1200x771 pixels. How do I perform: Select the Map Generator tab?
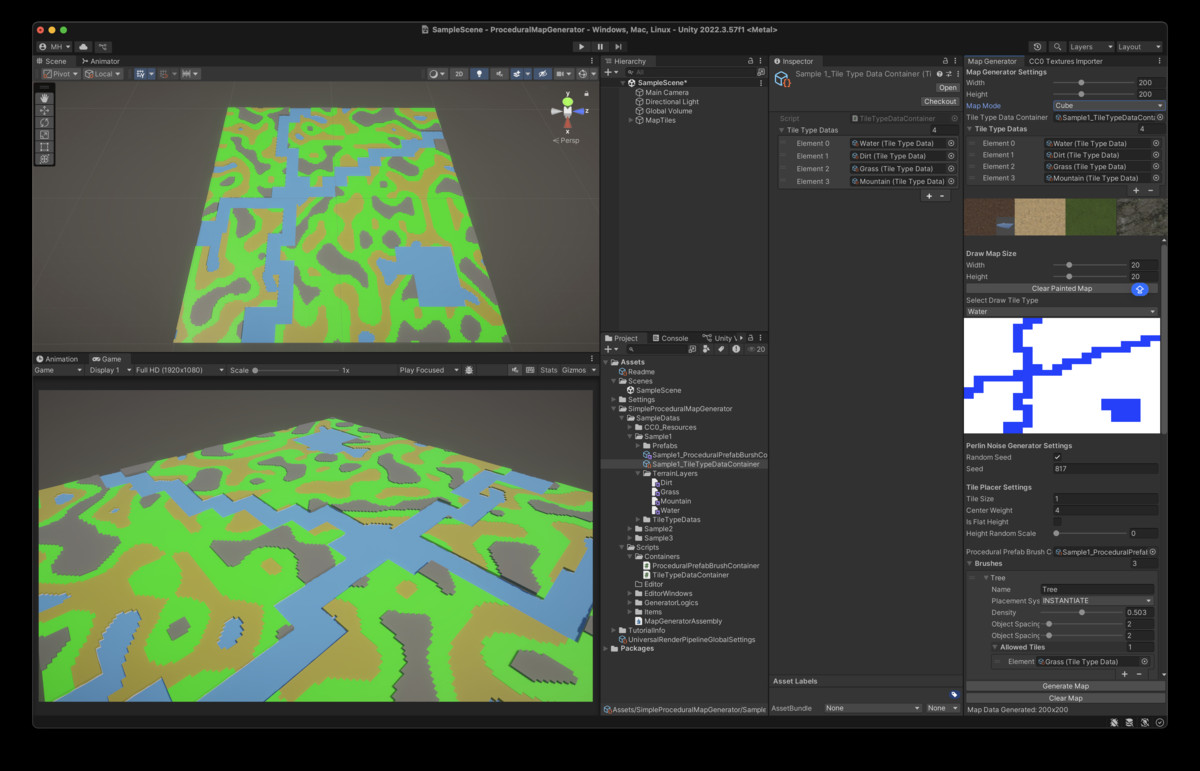[993, 61]
